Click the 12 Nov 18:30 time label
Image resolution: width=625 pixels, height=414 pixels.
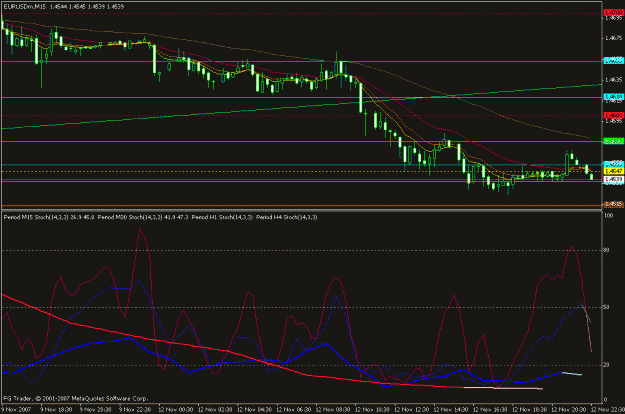pyautogui.click(x=530, y=410)
